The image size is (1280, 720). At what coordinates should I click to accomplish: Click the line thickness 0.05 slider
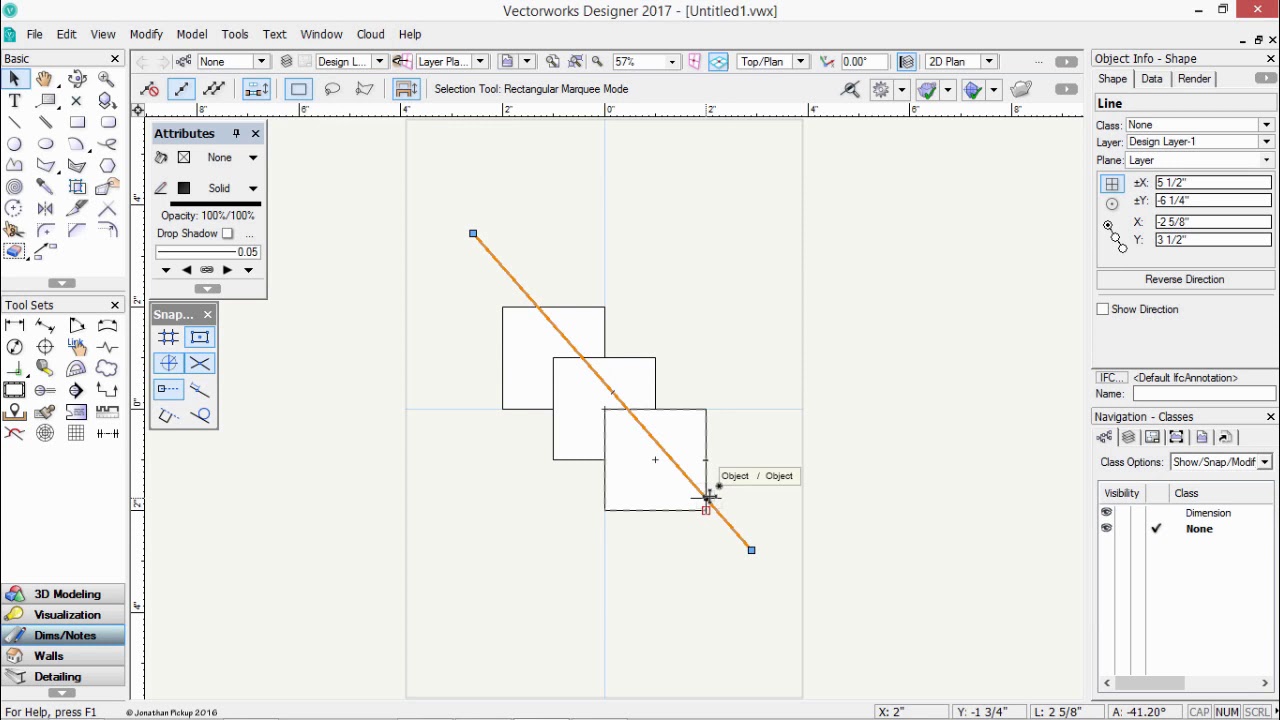click(208, 252)
